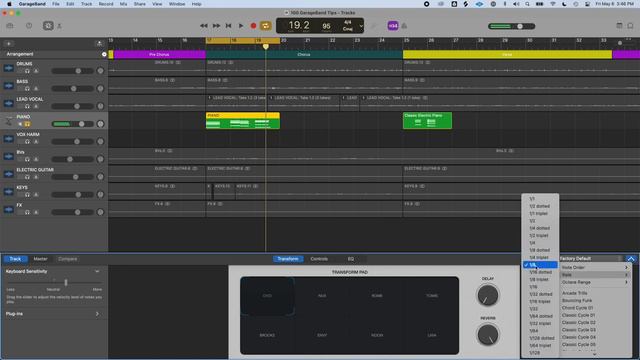Click the Compare button
The image size is (640, 360).
pos(67,259)
